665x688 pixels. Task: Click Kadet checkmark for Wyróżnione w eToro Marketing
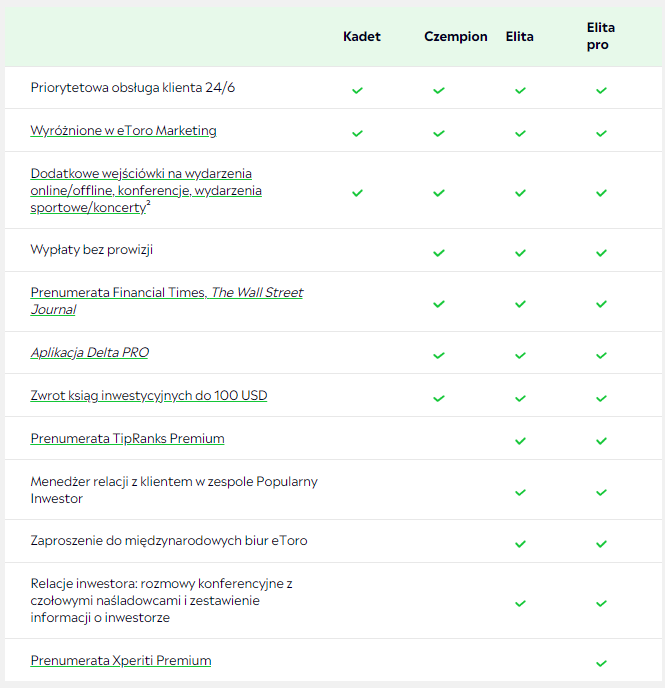pos(357,133)
